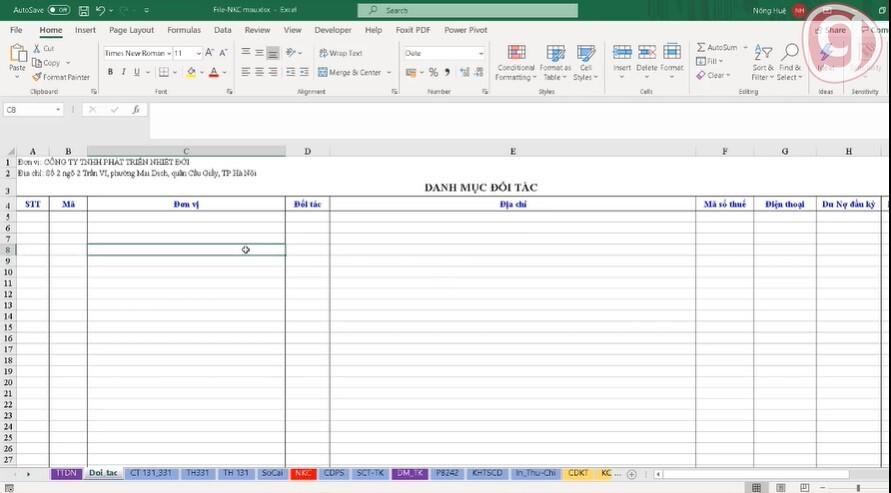The image size is (891, 493).
Task: Select column E header
Action: click(513, 151)
